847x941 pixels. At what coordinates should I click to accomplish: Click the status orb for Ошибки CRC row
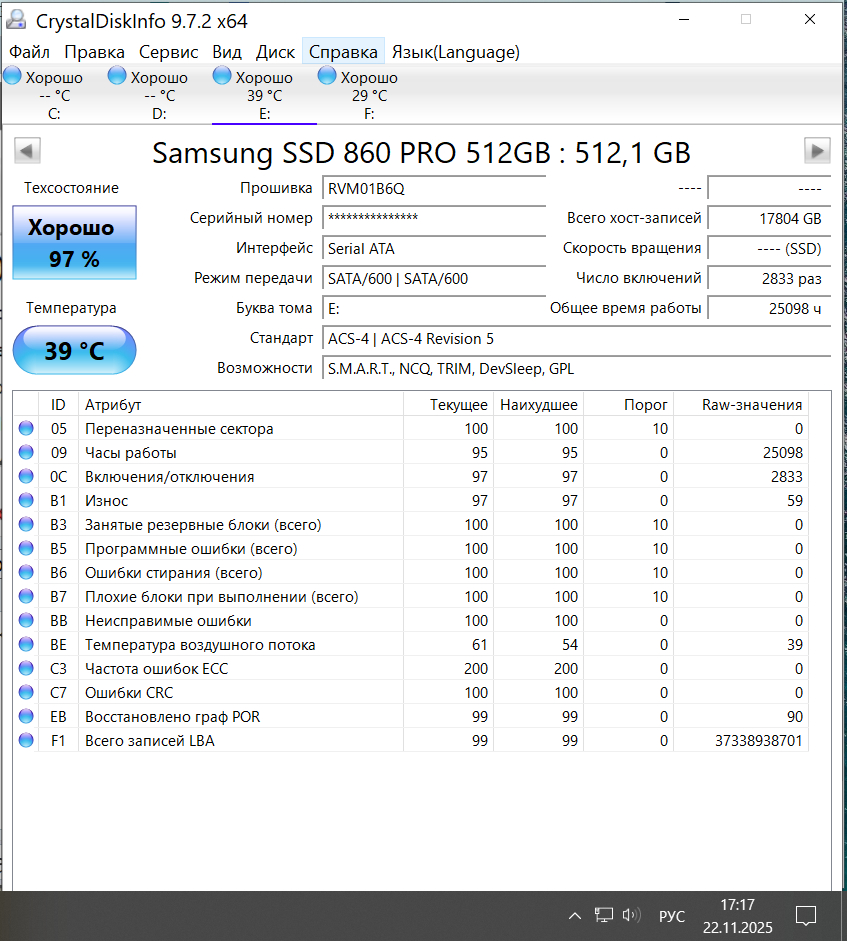point(26,692)
